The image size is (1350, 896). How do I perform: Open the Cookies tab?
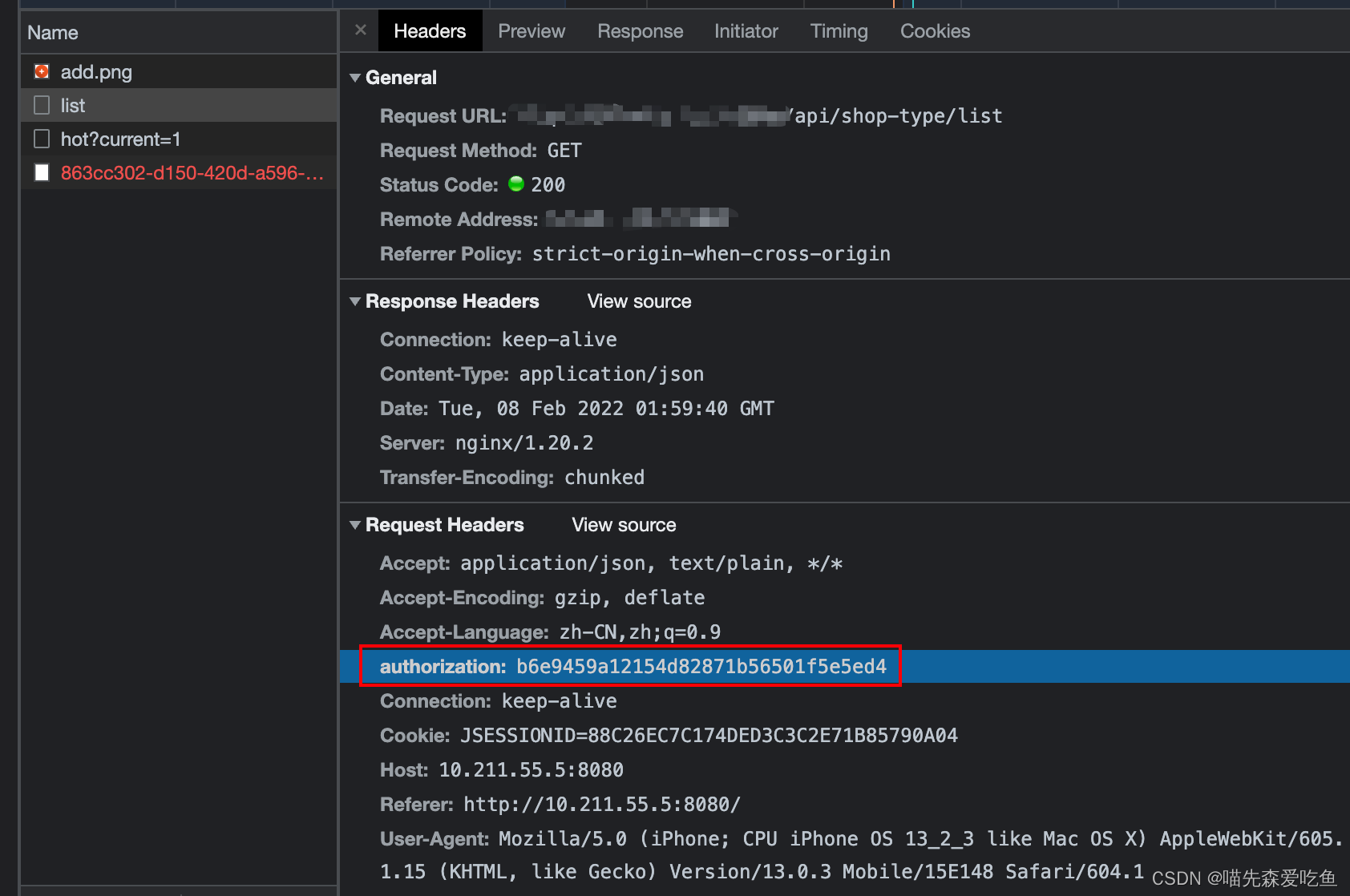coord(935,31)
